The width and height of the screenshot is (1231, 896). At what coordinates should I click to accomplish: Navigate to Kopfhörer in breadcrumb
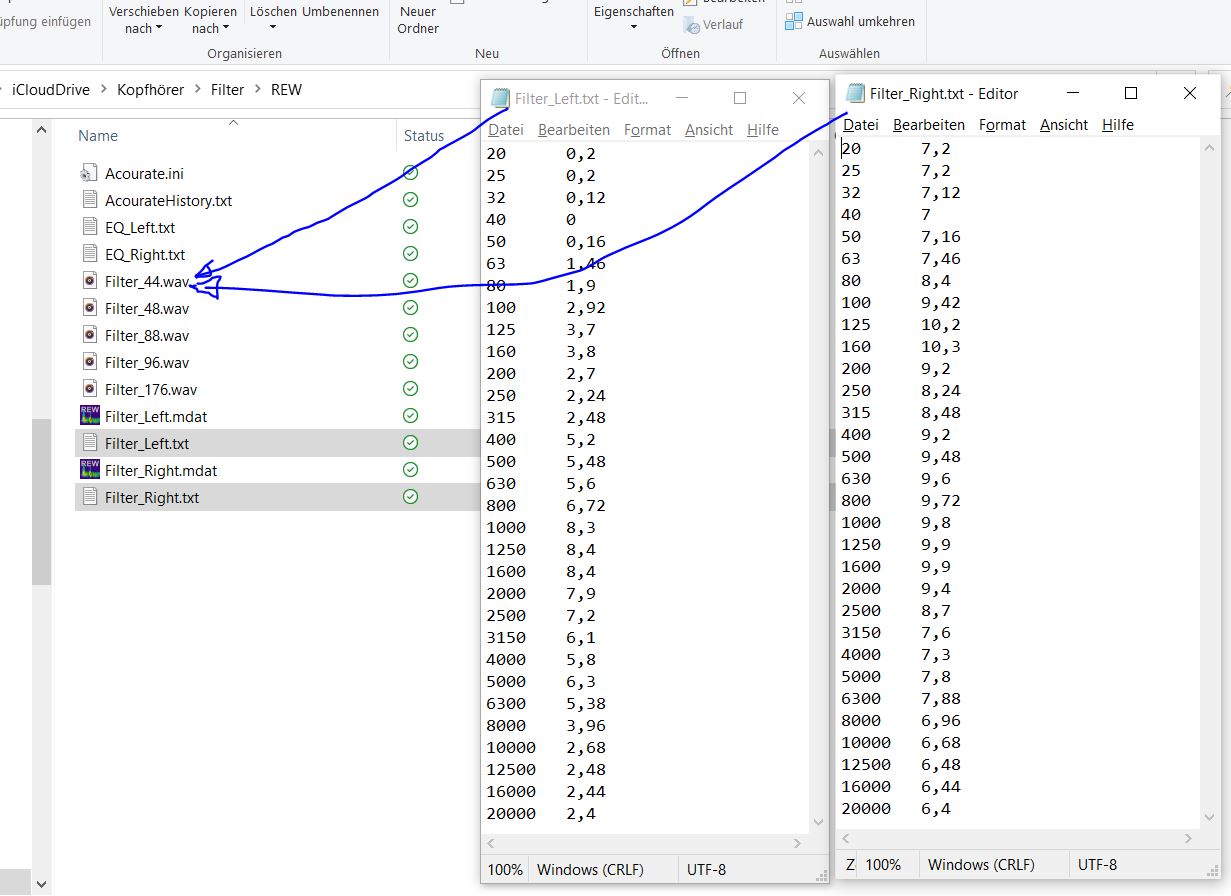pyautogui.click(x=151, y=90)
